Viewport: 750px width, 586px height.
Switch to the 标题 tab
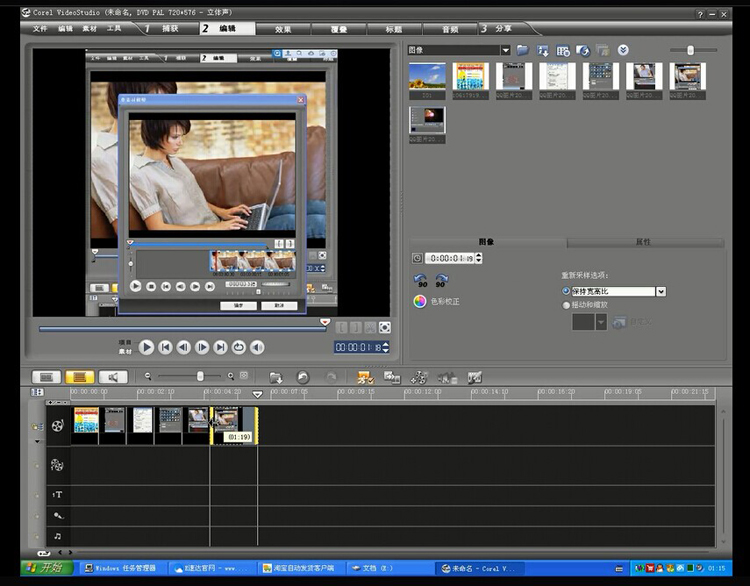point(394,29)
